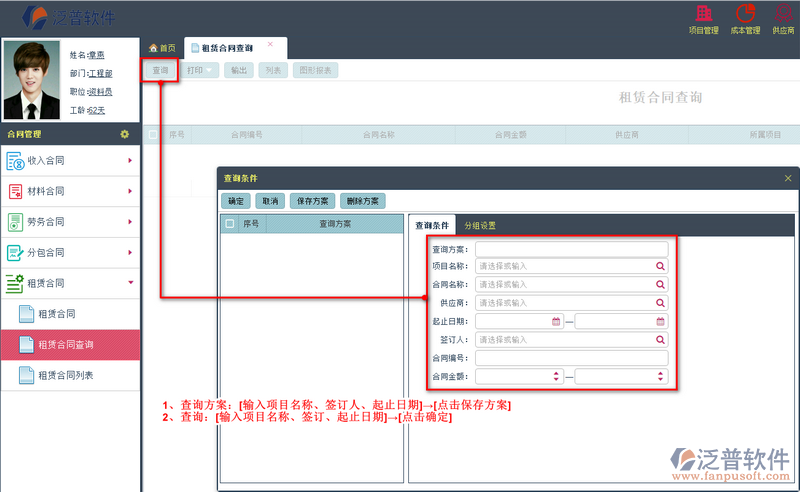The height and width of the screenshot is (492, 800).
Task: Click the 部门 工程部 link
Action: tap(100, 73)
